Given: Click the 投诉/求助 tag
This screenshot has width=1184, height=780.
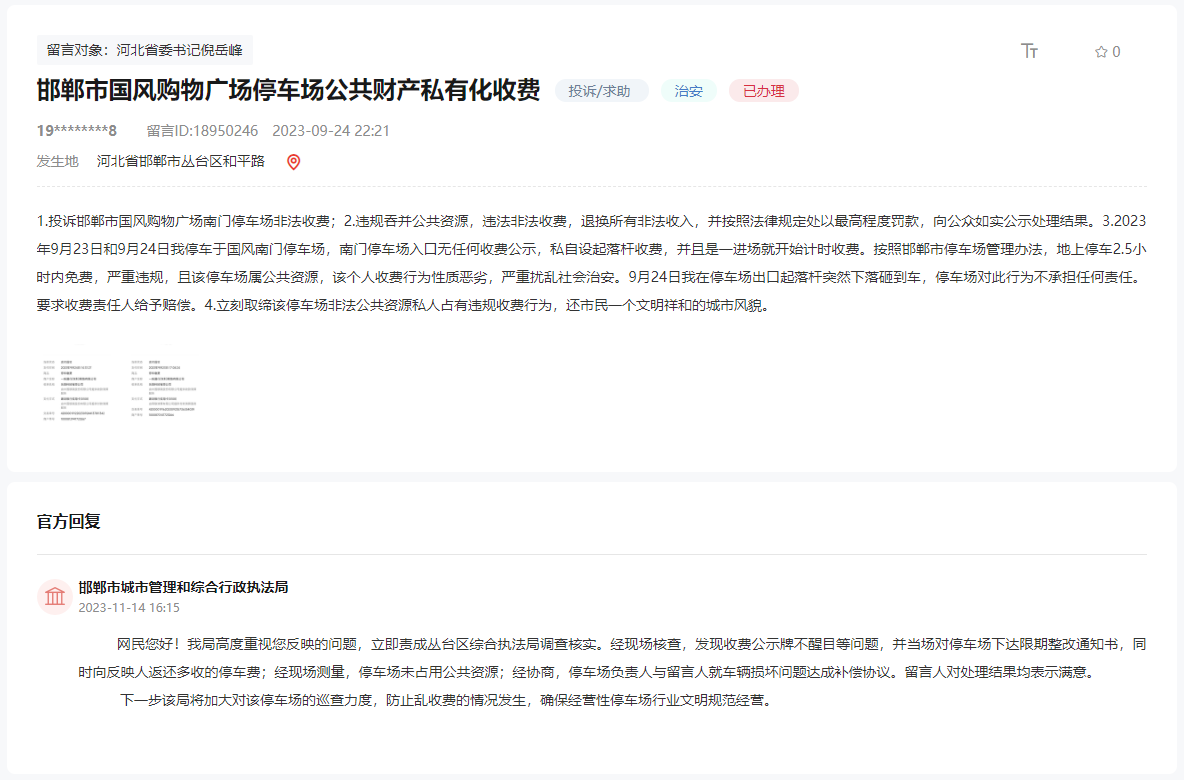Looking at the screenshot, I should coord(601,91).
